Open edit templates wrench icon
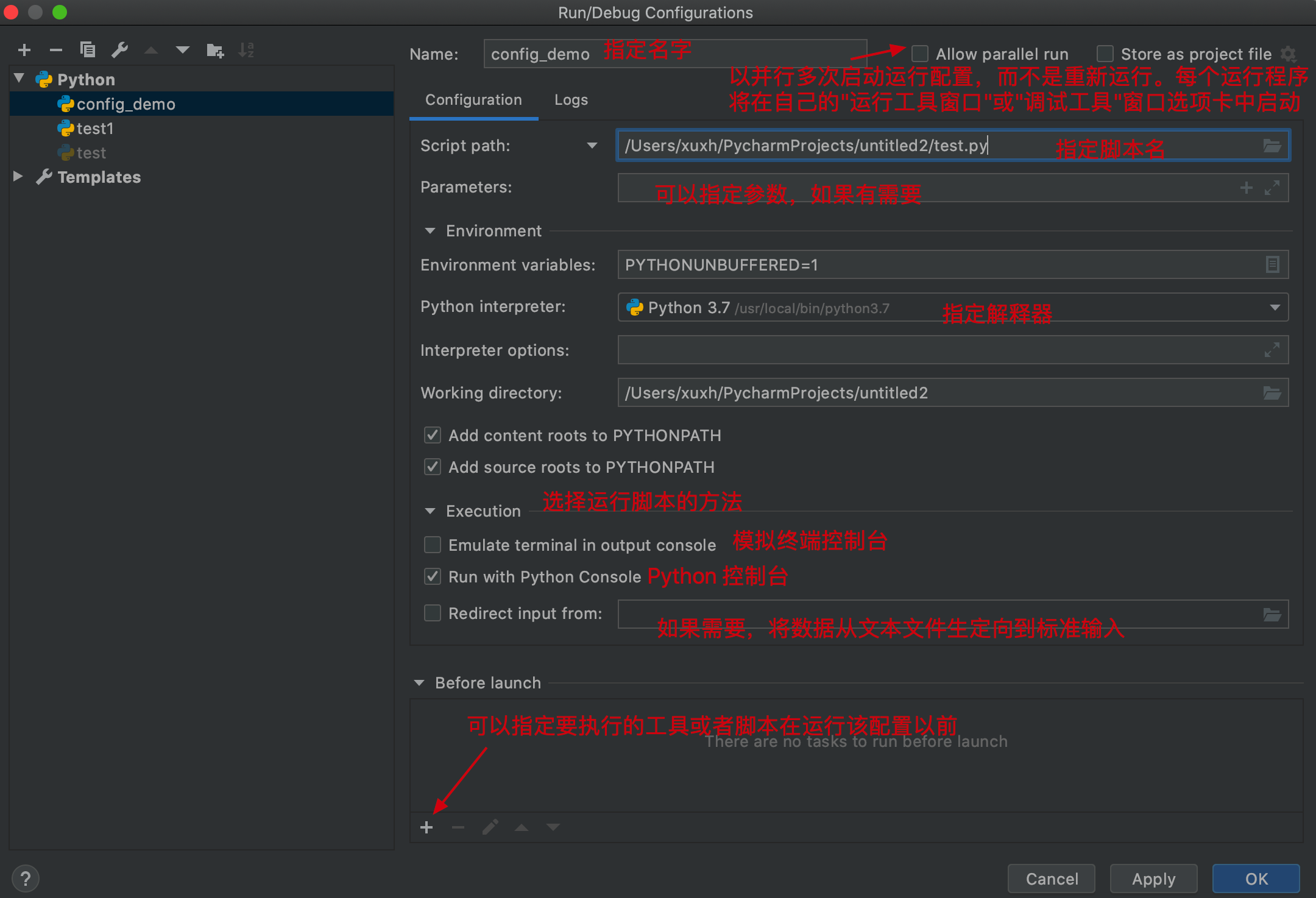Screen dimensions: 1316x898 tap(119, 50)
